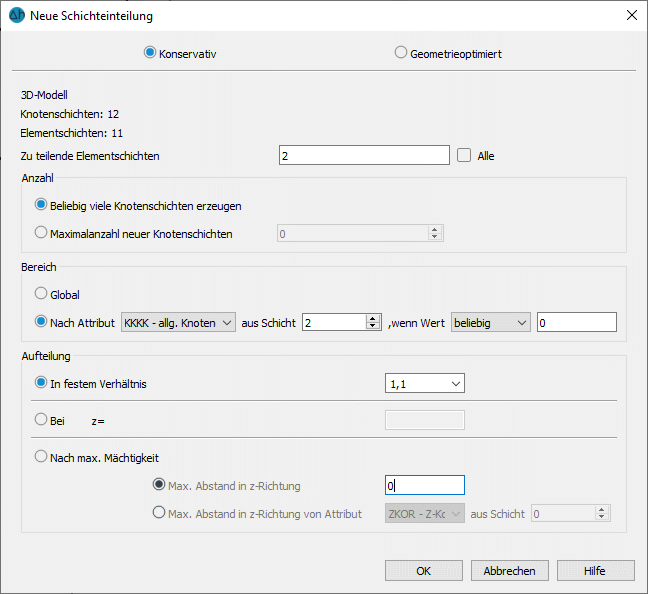Screen dimensions: 648x594
Task: Confirm with the OK button
Action: 424,570
